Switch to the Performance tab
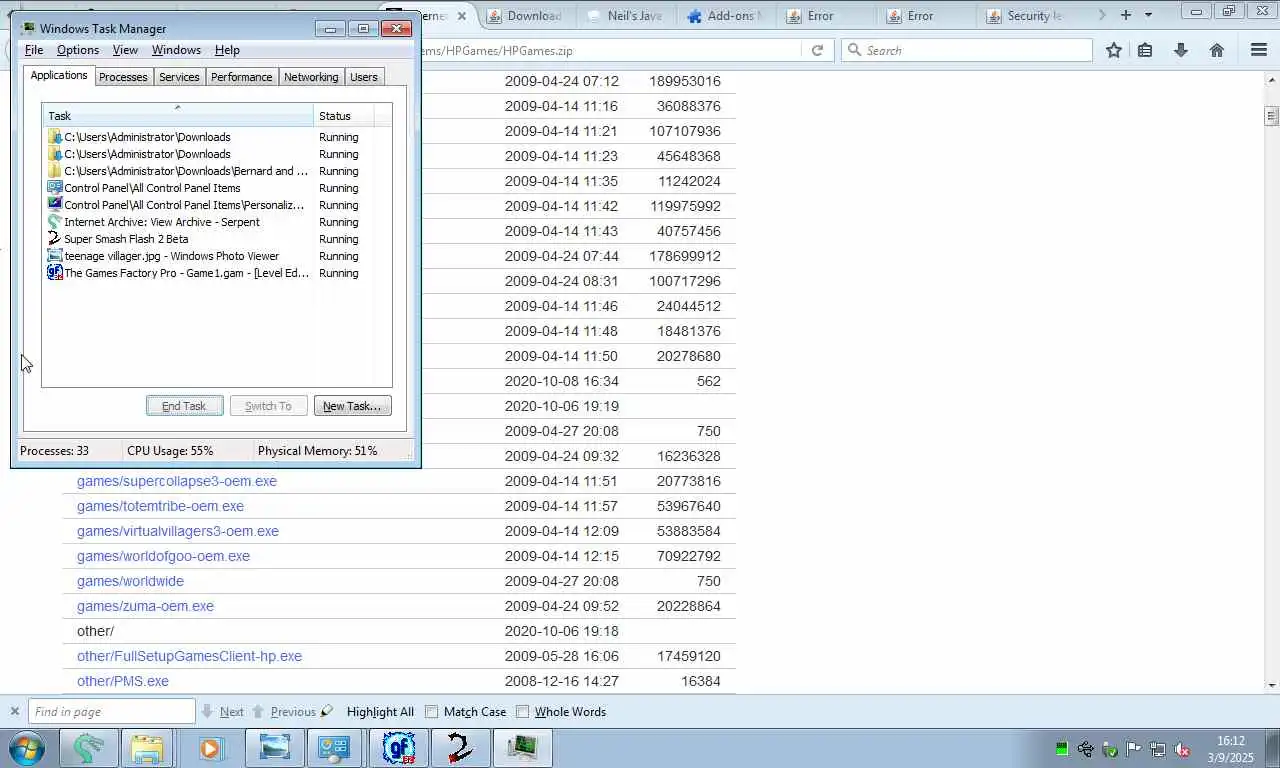Viewport: 1280px width, 768px height. point(241,77)
